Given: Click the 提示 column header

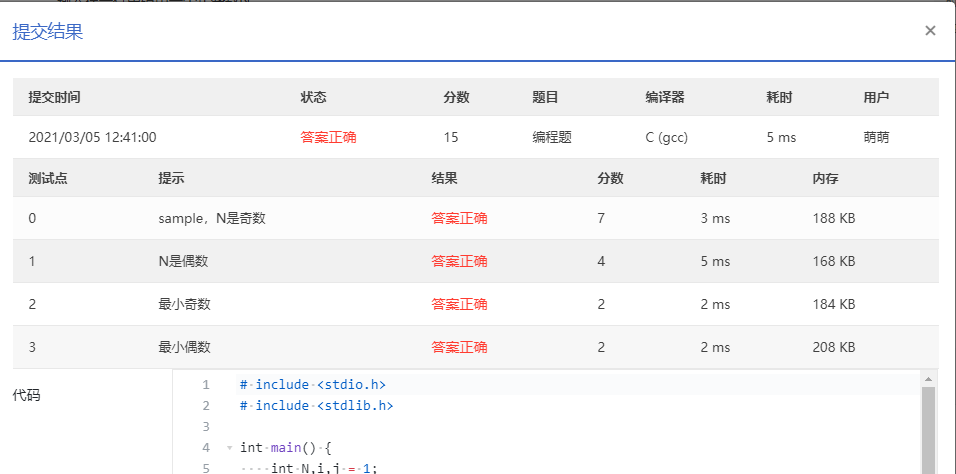Looking at the screenshot, I should 171,178.
